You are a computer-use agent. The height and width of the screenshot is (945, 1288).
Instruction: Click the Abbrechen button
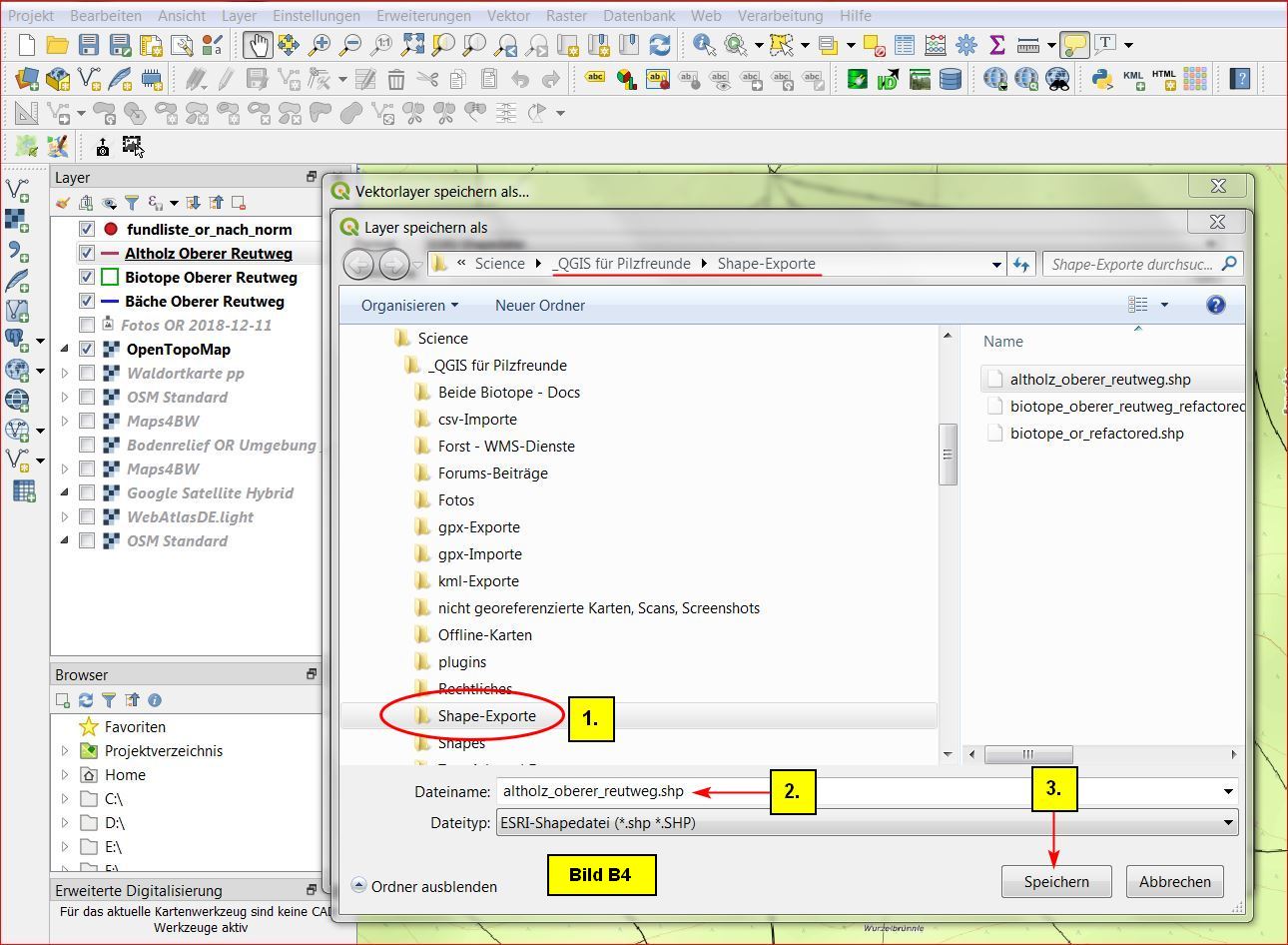(1174, 882)
